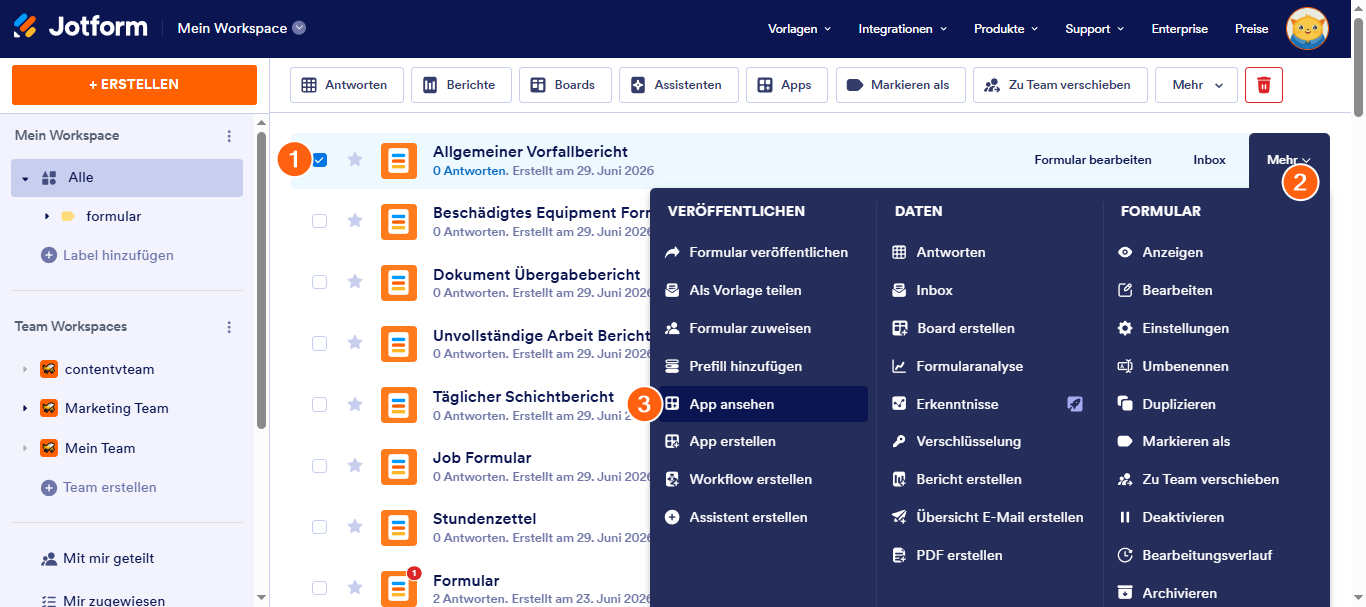The width and height of the screenshot is (1366, 607).
Task: Open Assistenten from the toolbar
Action: tap(678, 85)
